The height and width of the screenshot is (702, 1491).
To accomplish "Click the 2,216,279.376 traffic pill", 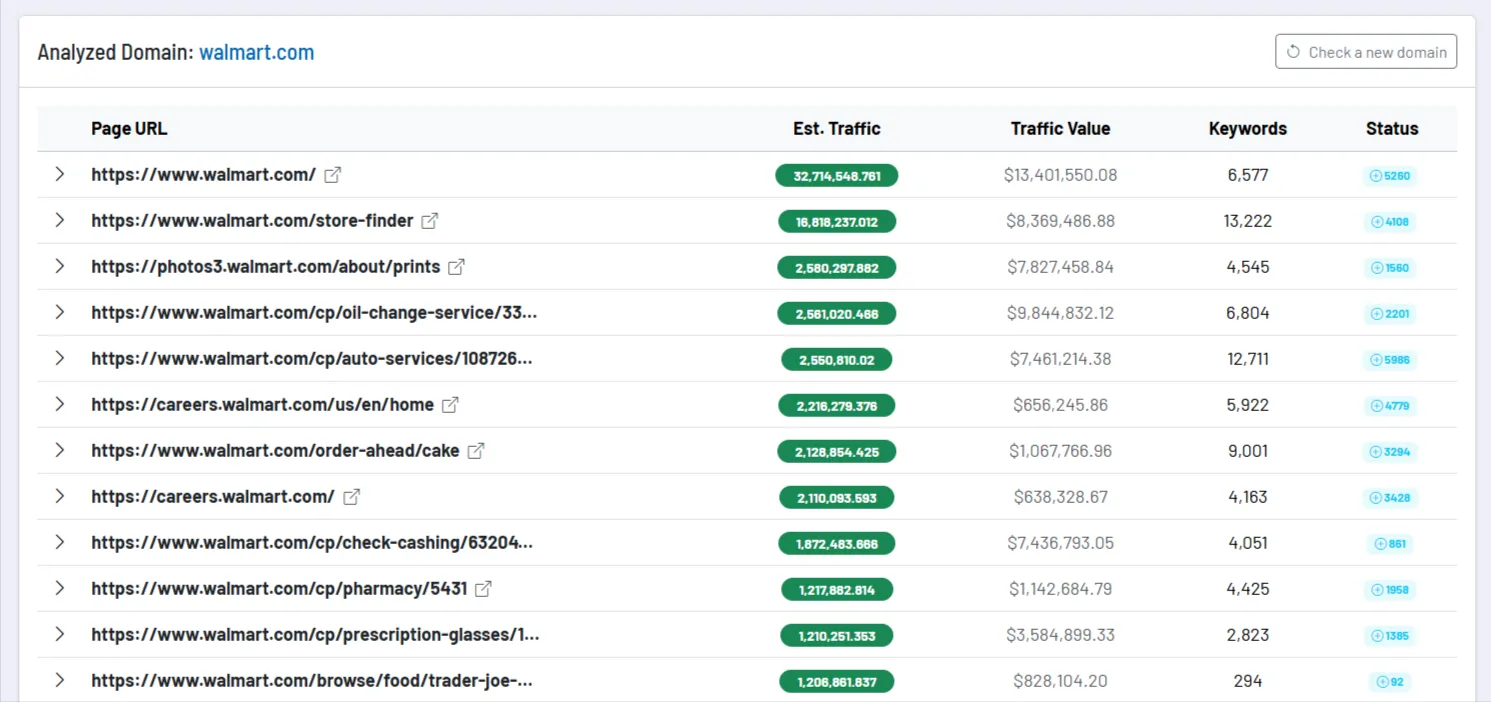I will [837, 406].
